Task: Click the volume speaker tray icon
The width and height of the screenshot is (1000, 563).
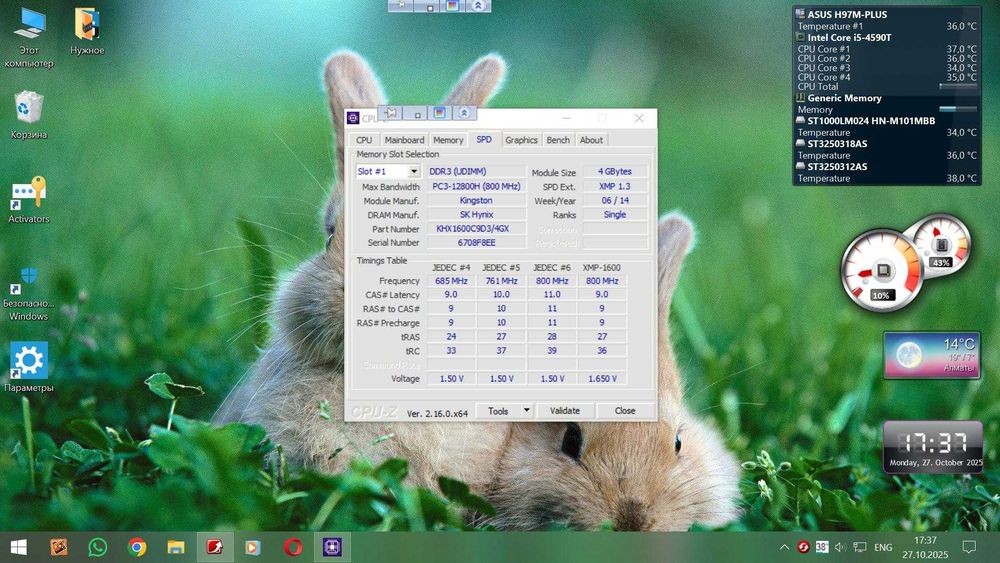Action: [841, 547]
